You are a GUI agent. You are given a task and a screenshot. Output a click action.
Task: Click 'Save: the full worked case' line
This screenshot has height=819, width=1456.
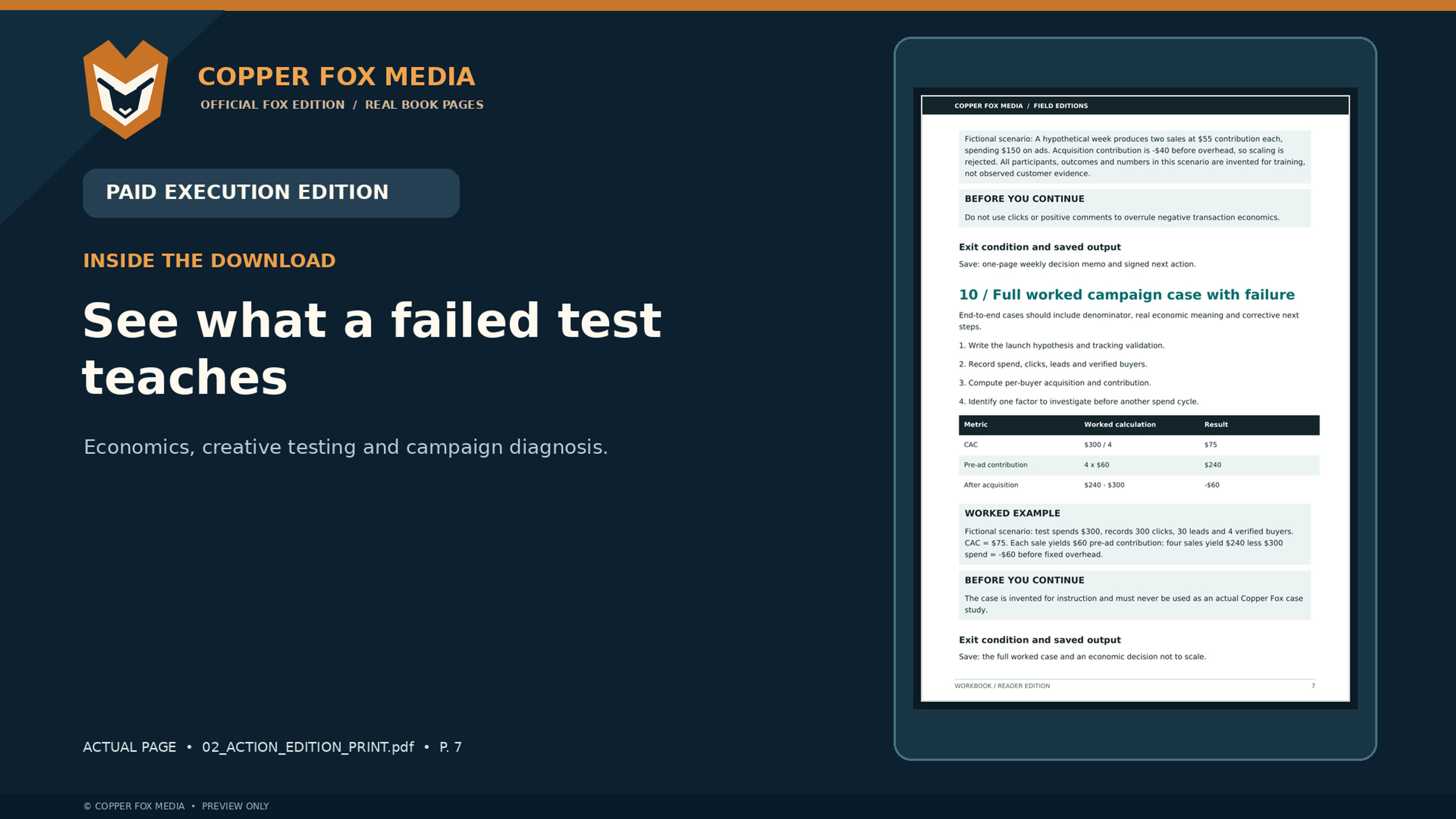click(x=1082, y=656)
